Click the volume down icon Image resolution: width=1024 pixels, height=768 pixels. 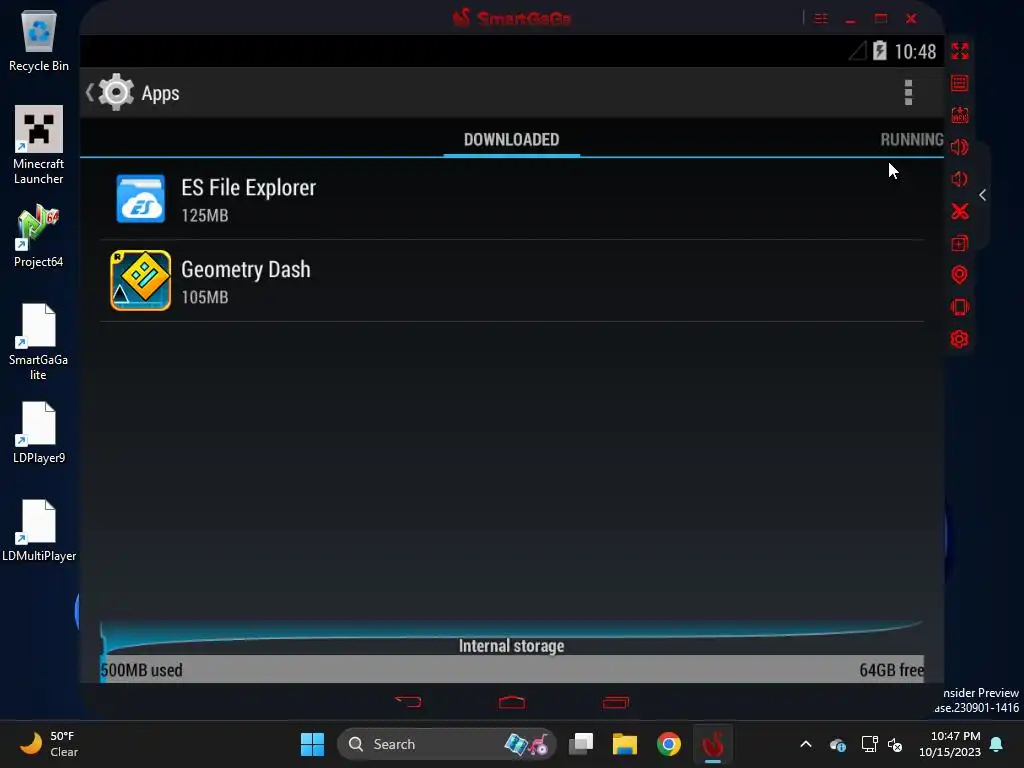coord(959,179)
